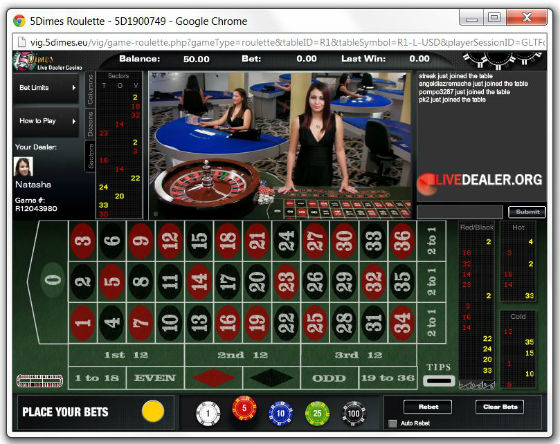Image resolution: width=560 pixels, height=444 pixels.
Task: Place a chip on red 21
Action: (257, 241)
